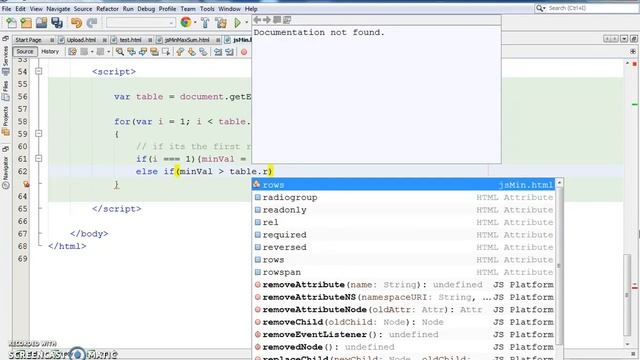Collapse code fold at line 59
Image resolution: width=640 pixels, height=360 pixels.
pos(38,134)
